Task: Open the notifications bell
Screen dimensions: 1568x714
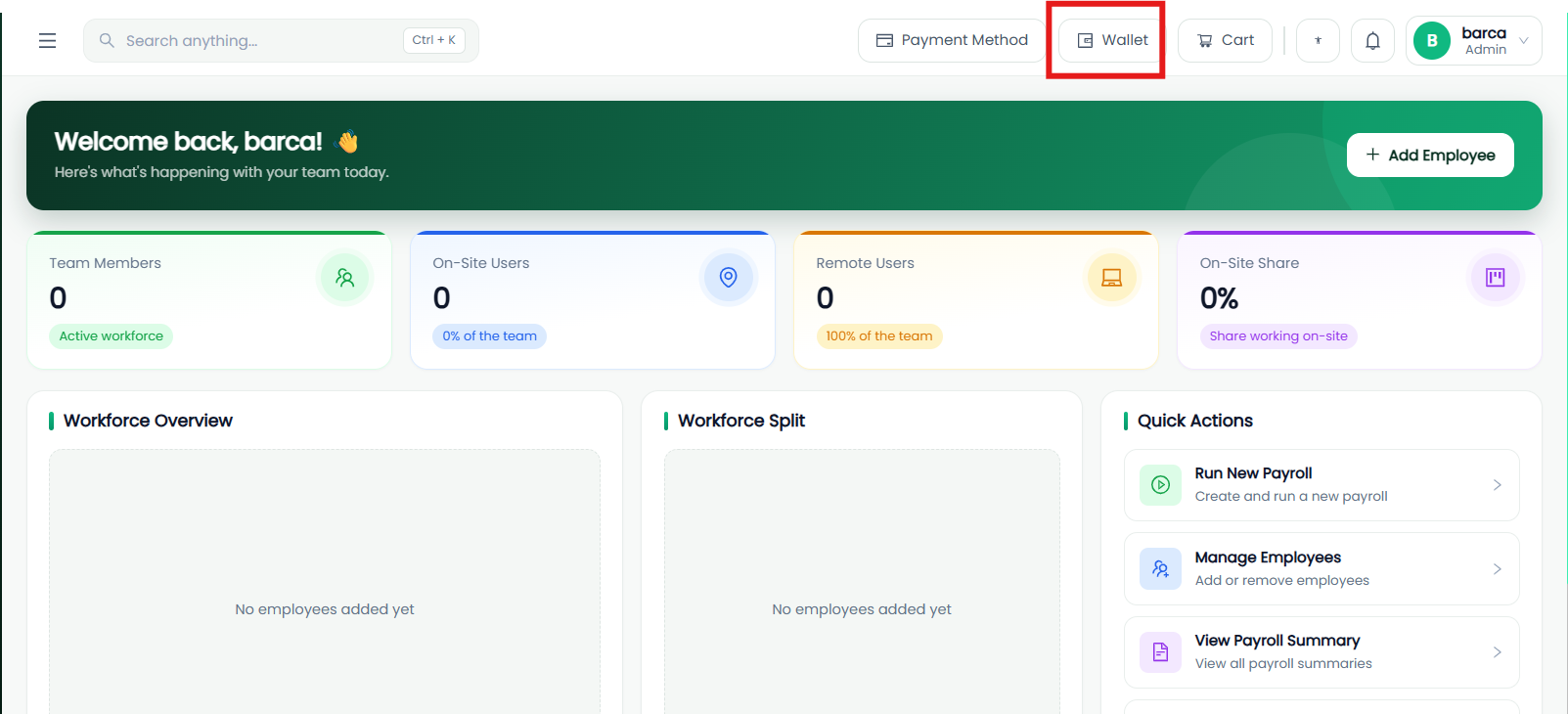Action: [1372, 41]
